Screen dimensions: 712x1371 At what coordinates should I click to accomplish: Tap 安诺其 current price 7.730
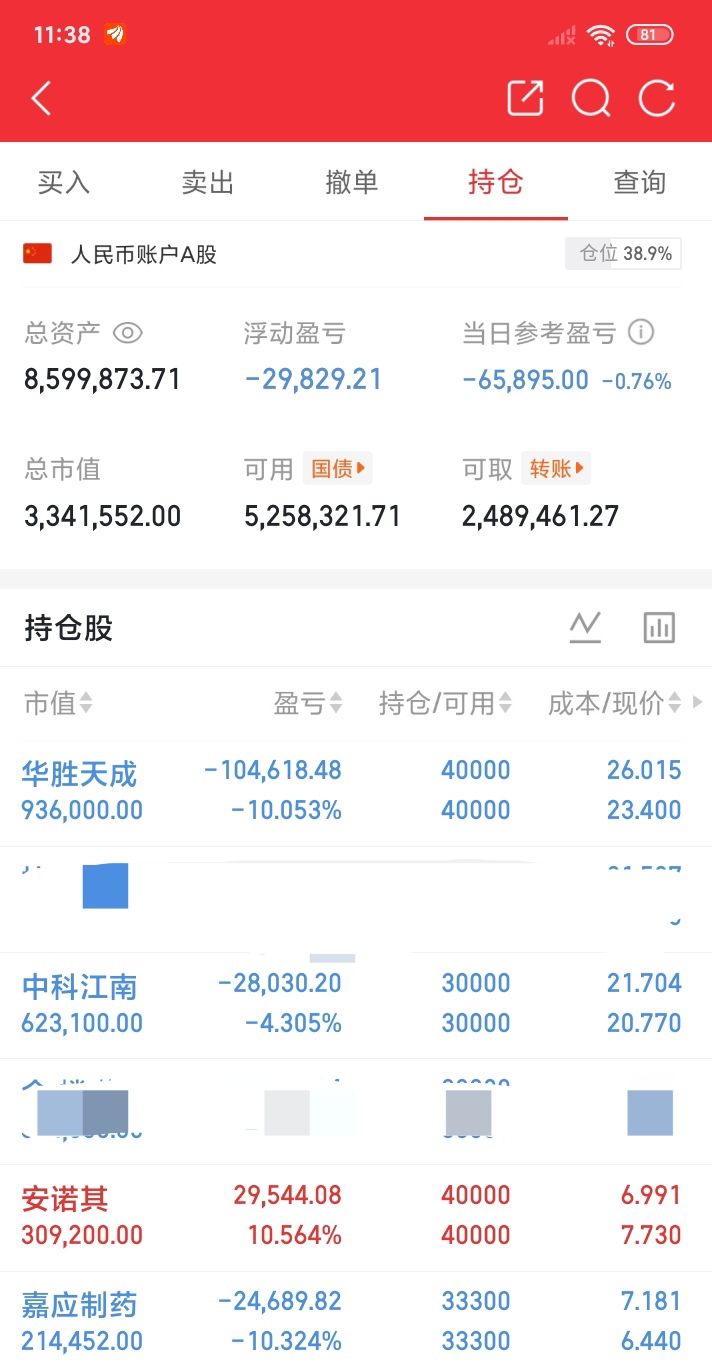coord(651,1235)
